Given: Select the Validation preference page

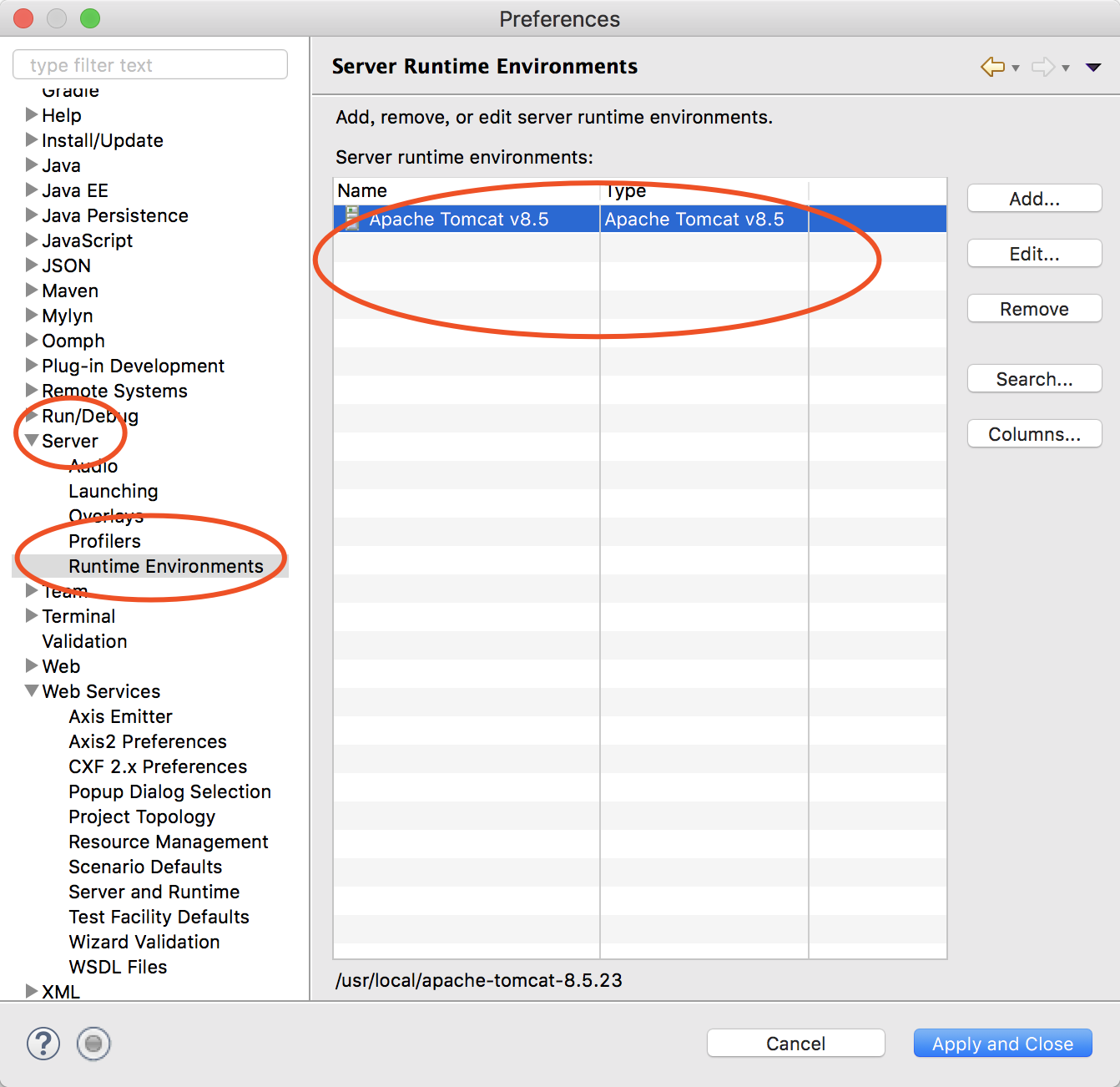Looking at the screenshot, I should 85,641.
